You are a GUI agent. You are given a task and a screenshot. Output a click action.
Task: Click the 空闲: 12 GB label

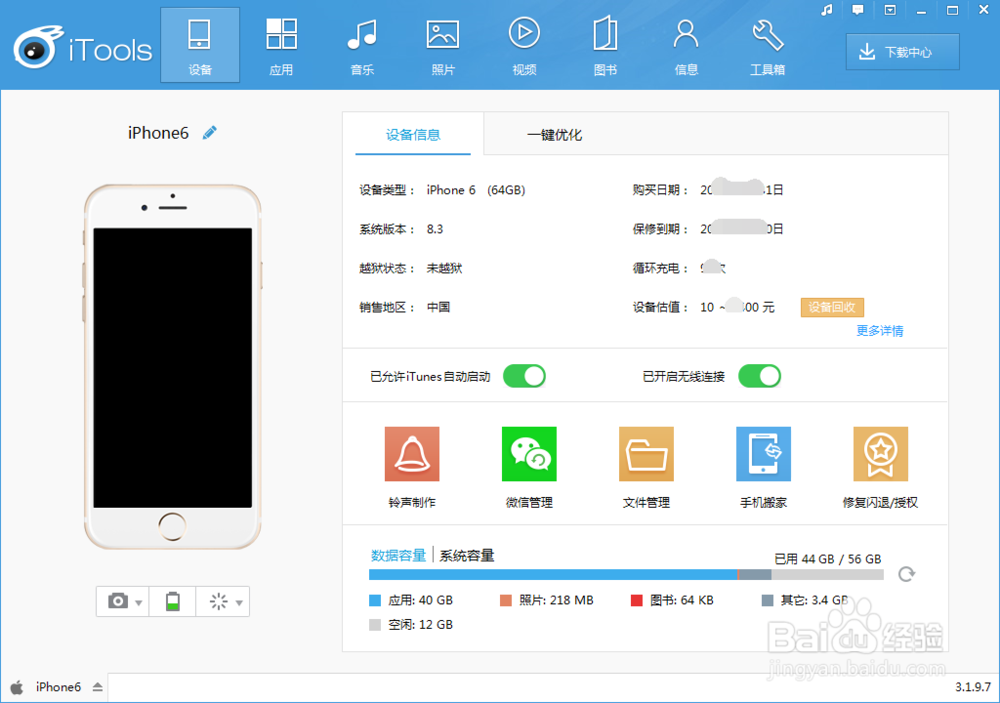420,625
